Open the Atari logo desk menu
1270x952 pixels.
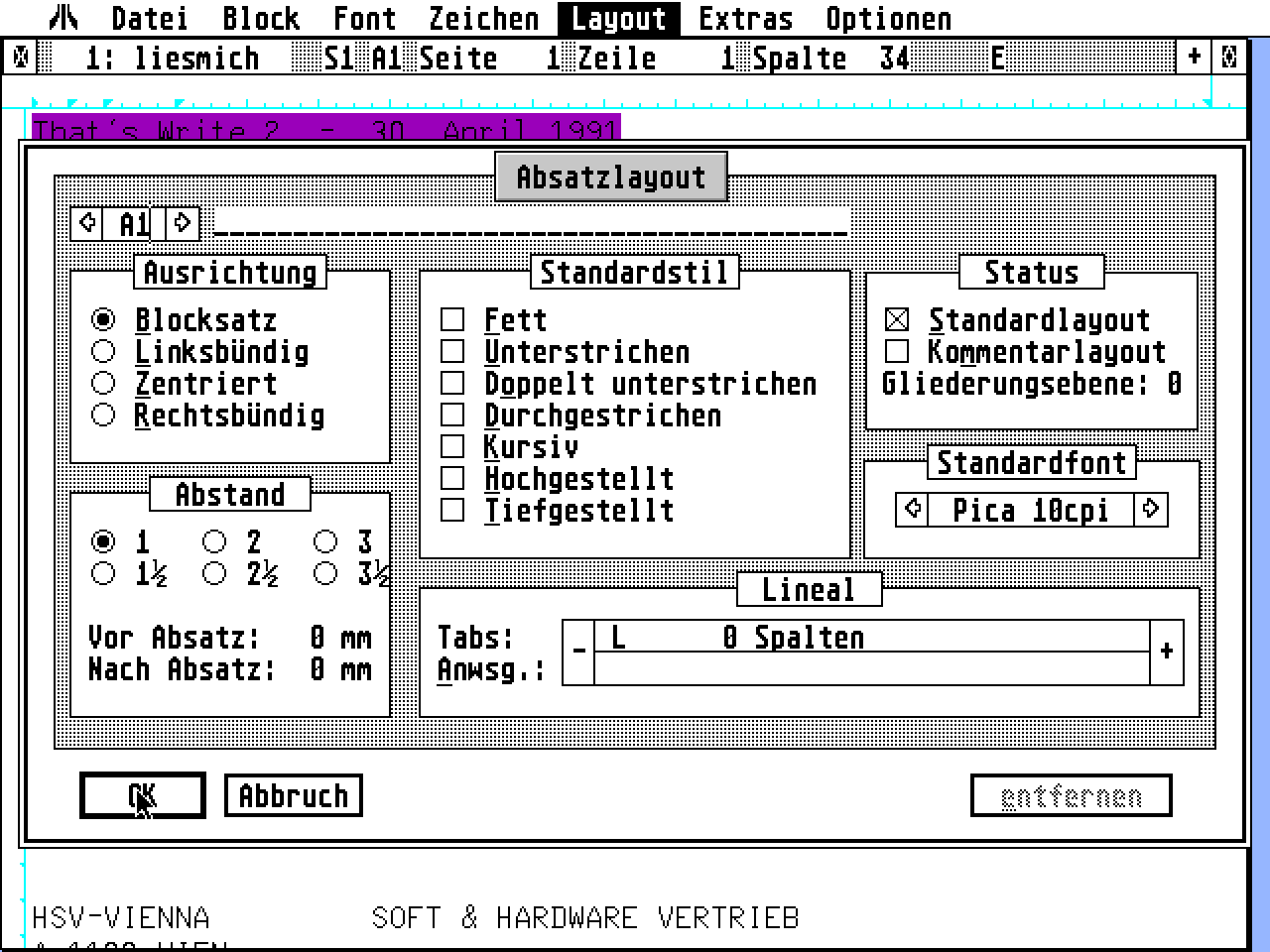65,18
